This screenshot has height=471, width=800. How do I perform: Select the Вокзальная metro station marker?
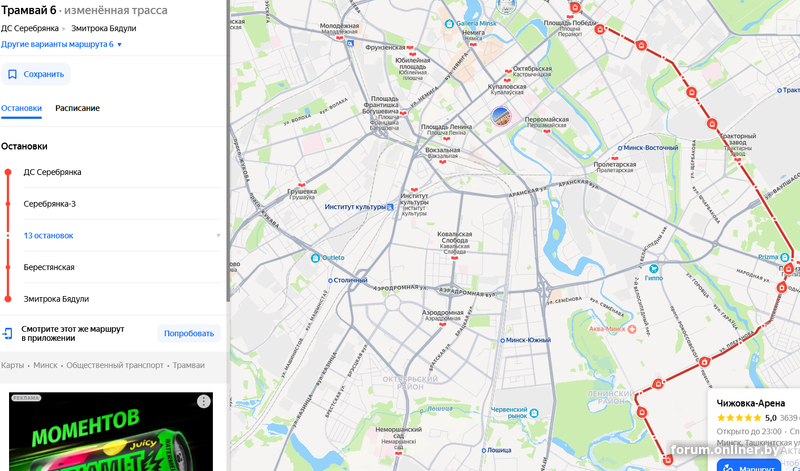point(443,161)
